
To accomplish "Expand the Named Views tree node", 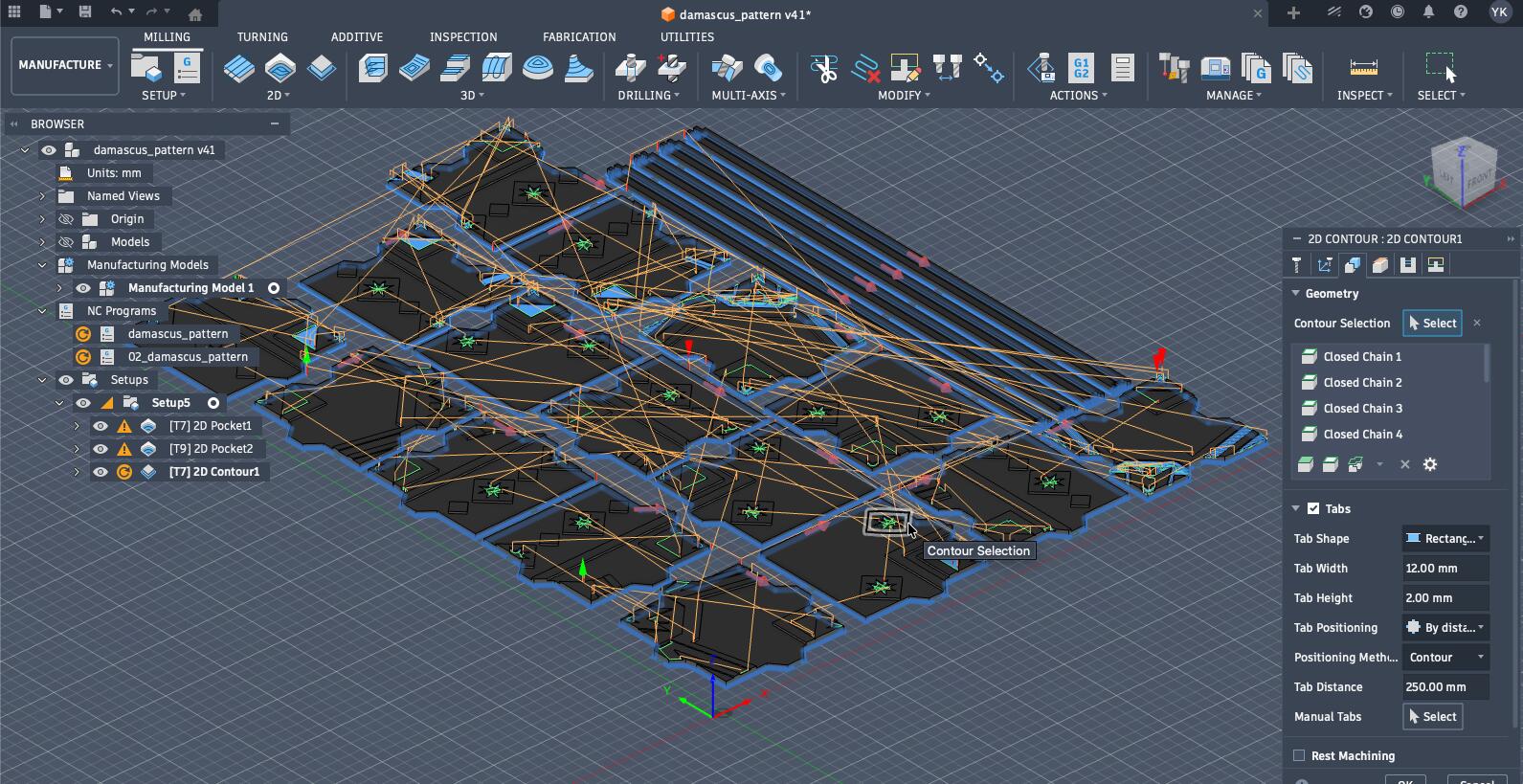I will (42, 196).
